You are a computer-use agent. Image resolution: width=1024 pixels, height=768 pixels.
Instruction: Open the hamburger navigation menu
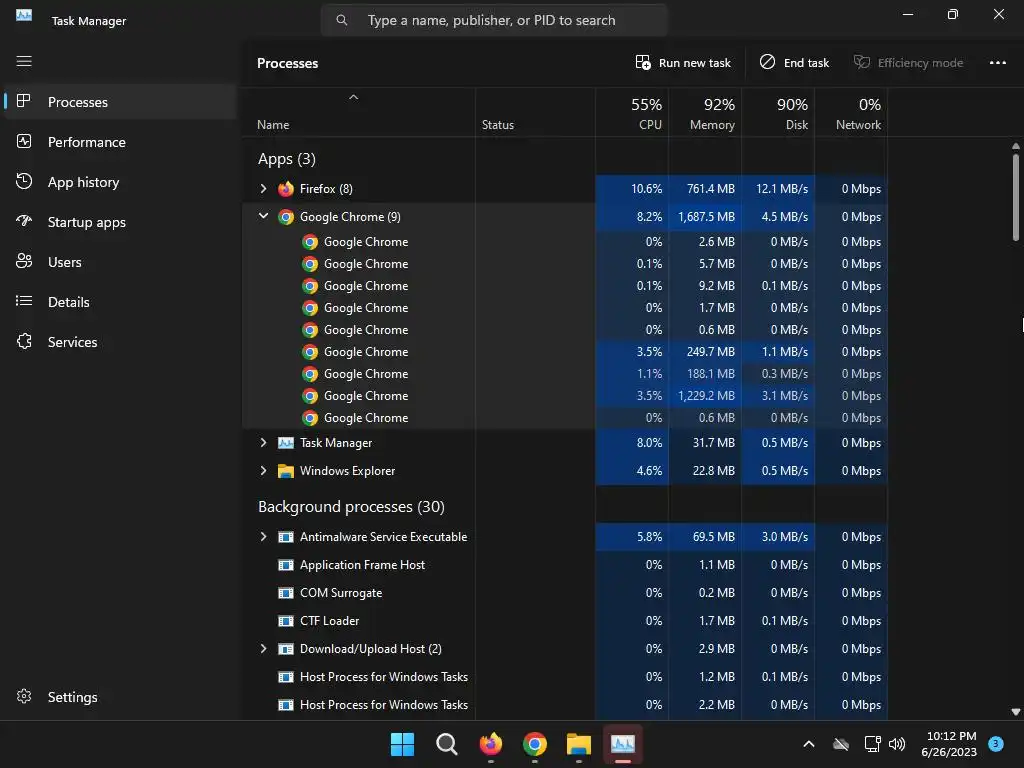pyautogui.click(x=24, y=61)
